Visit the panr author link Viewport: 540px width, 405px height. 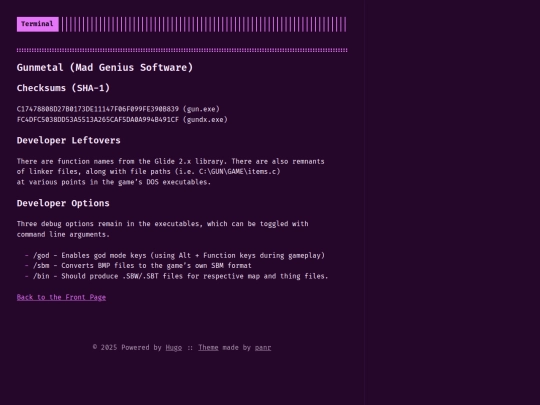pyautogui.click(x=263, y=347)
